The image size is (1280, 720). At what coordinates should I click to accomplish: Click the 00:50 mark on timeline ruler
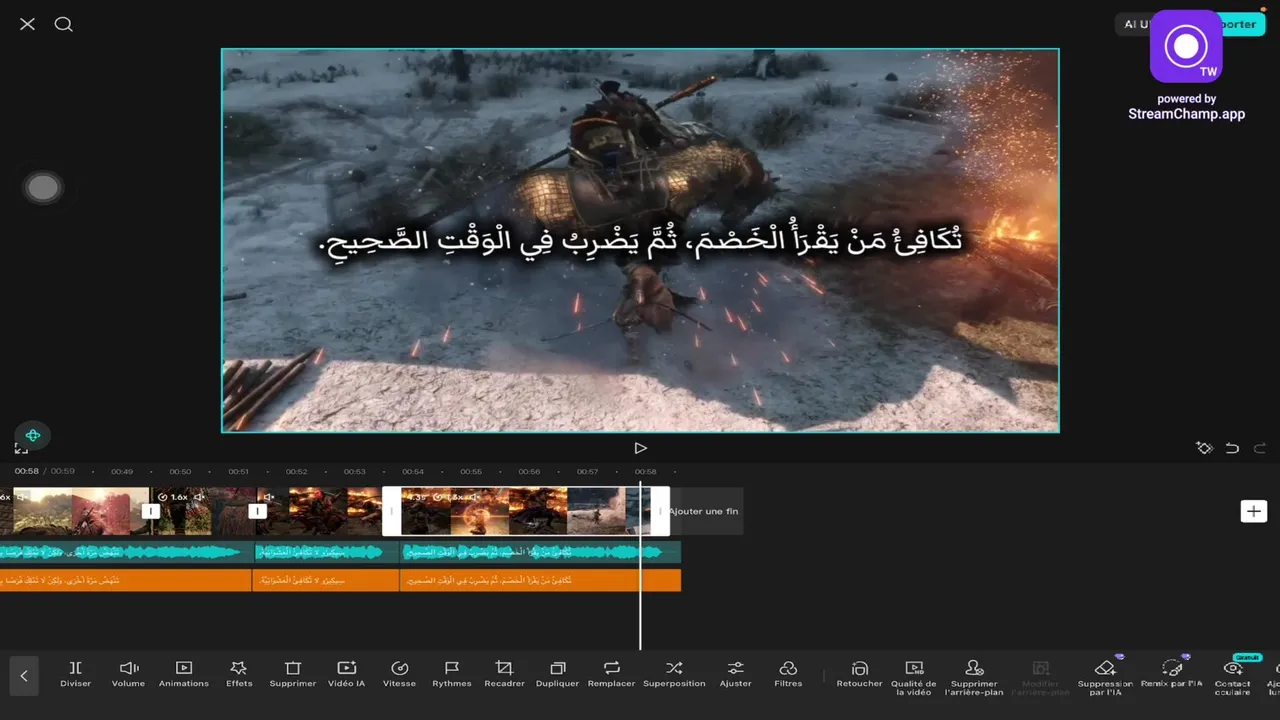(180, 471)
